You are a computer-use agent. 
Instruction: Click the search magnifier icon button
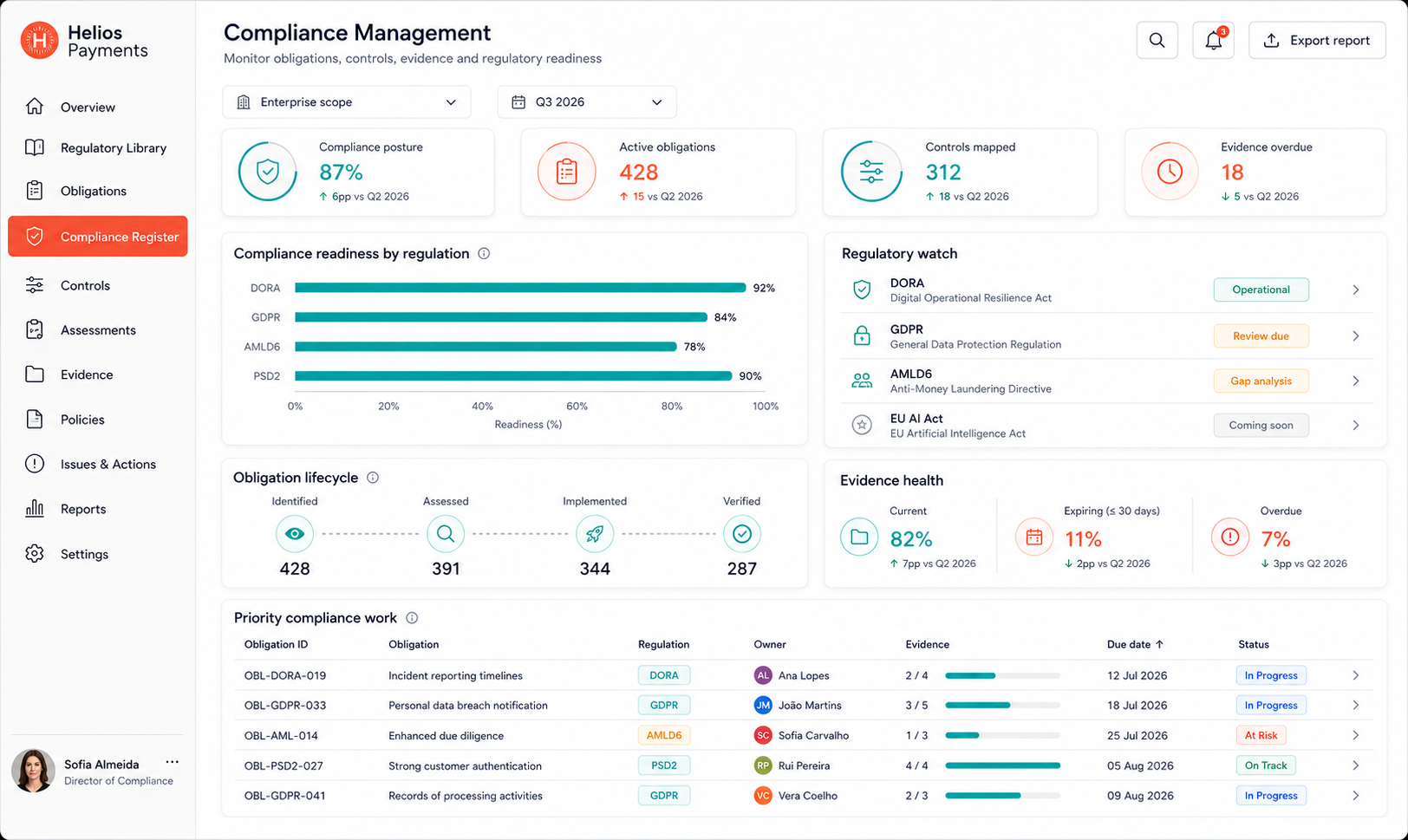(x=1157, y=40)
